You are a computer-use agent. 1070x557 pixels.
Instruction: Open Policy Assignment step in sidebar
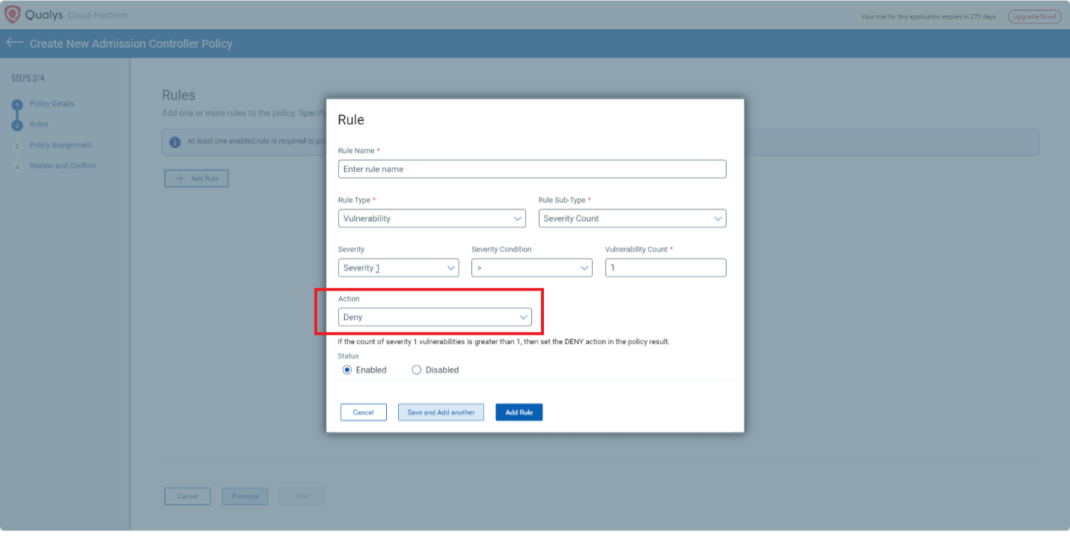coord(60,145)
